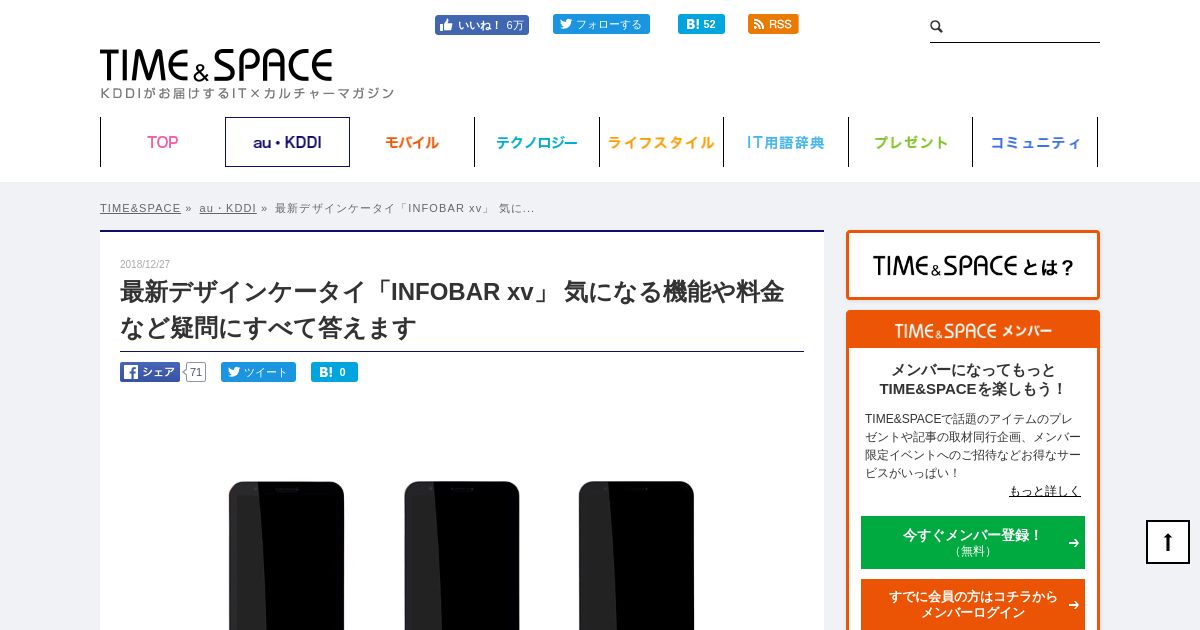This screenshot has width=1200, height=630.
Task: Follow the もっと詳しく link
Action: click(1045, 491)
